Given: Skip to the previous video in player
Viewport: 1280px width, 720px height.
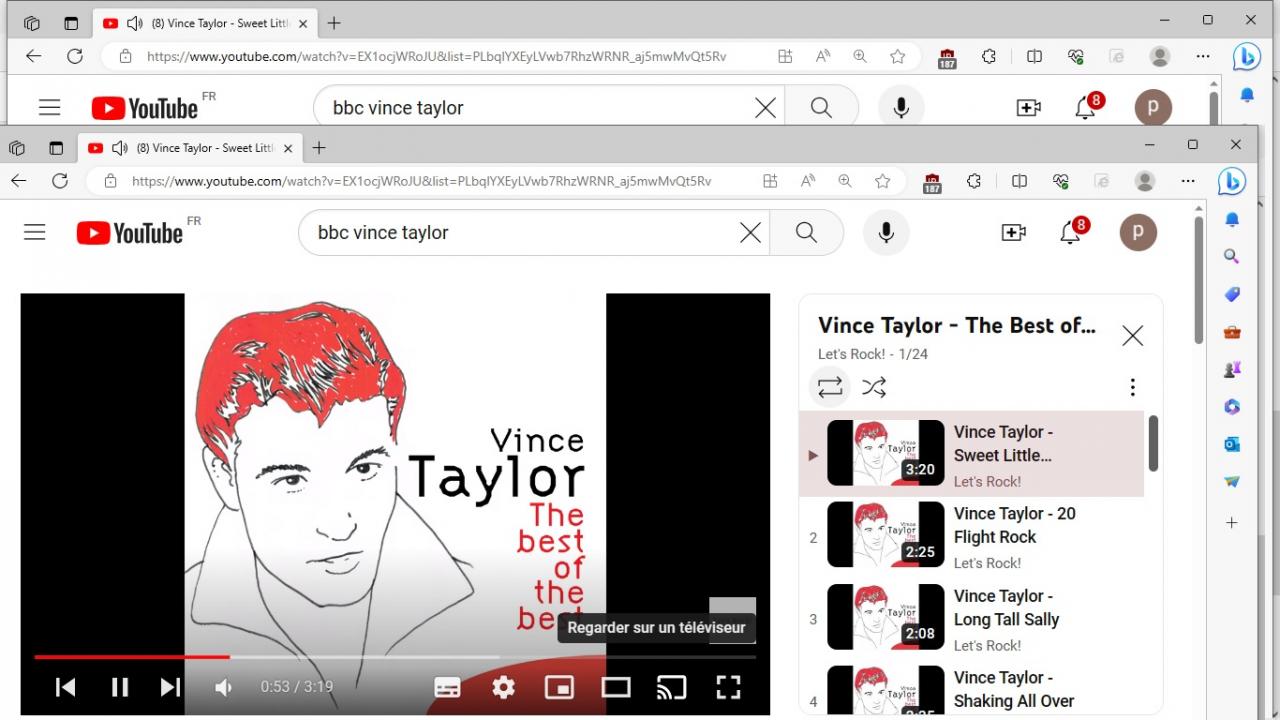Looking at the screenshot, I should pos(66,687).
